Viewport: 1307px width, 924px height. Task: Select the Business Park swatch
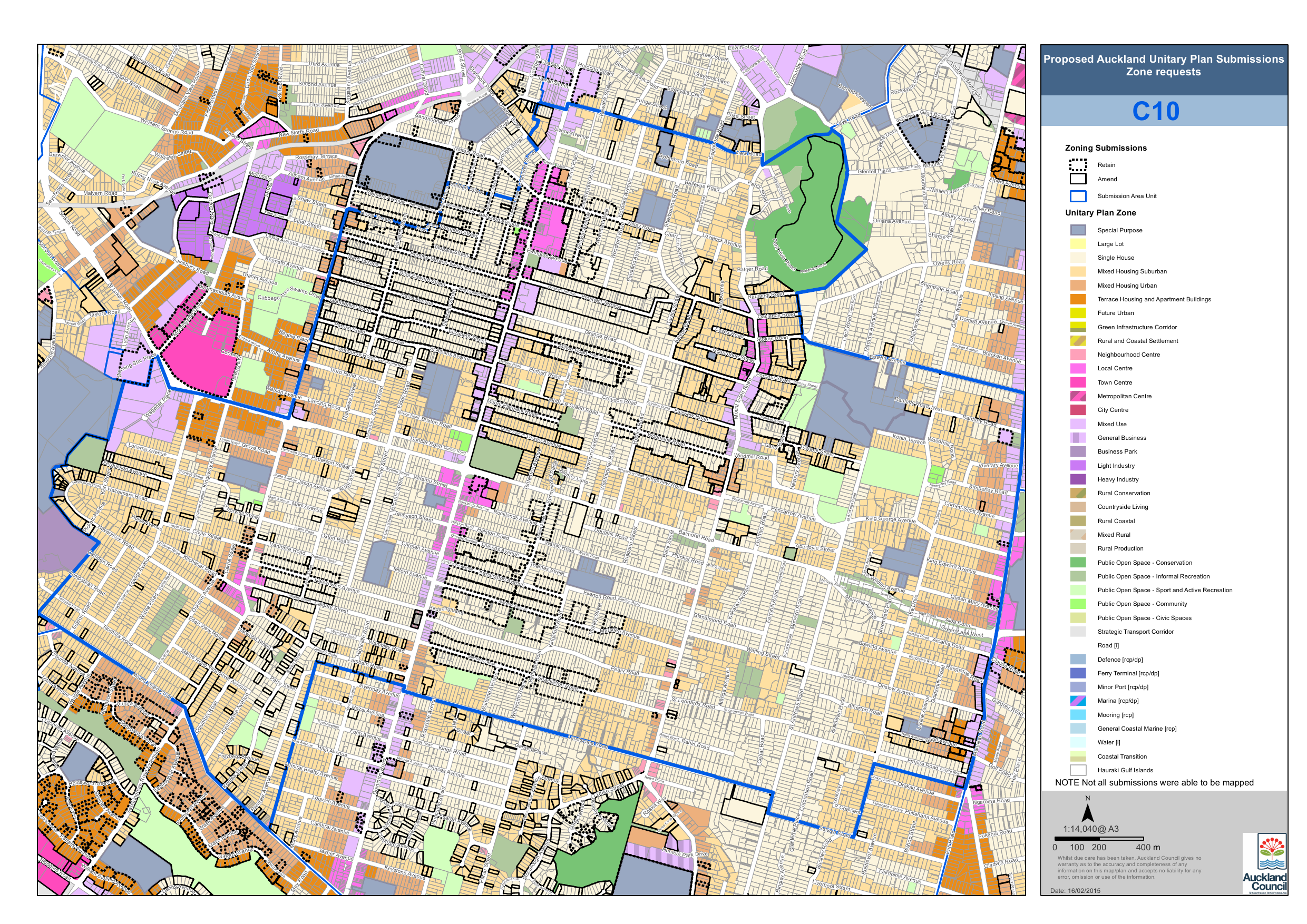point(1078,452)
